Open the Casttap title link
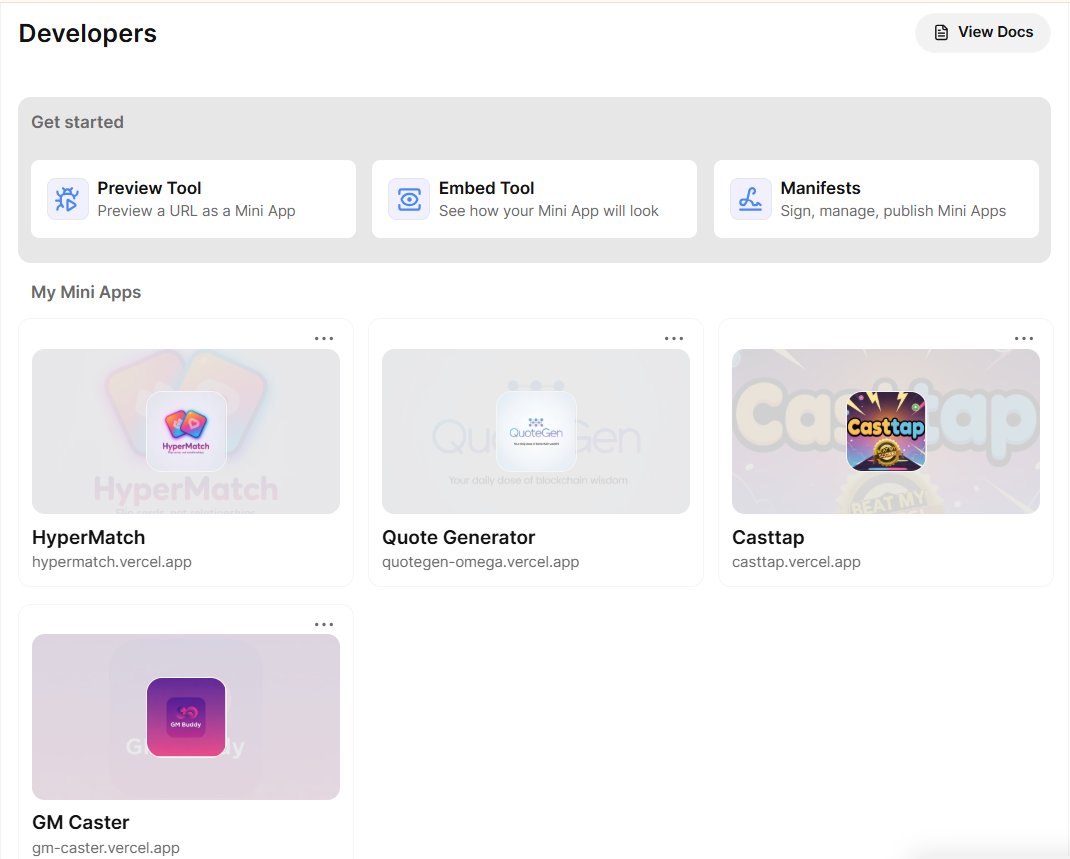Screen dimensions: 1070x859 pyautogui.click(x=768, y=538)
